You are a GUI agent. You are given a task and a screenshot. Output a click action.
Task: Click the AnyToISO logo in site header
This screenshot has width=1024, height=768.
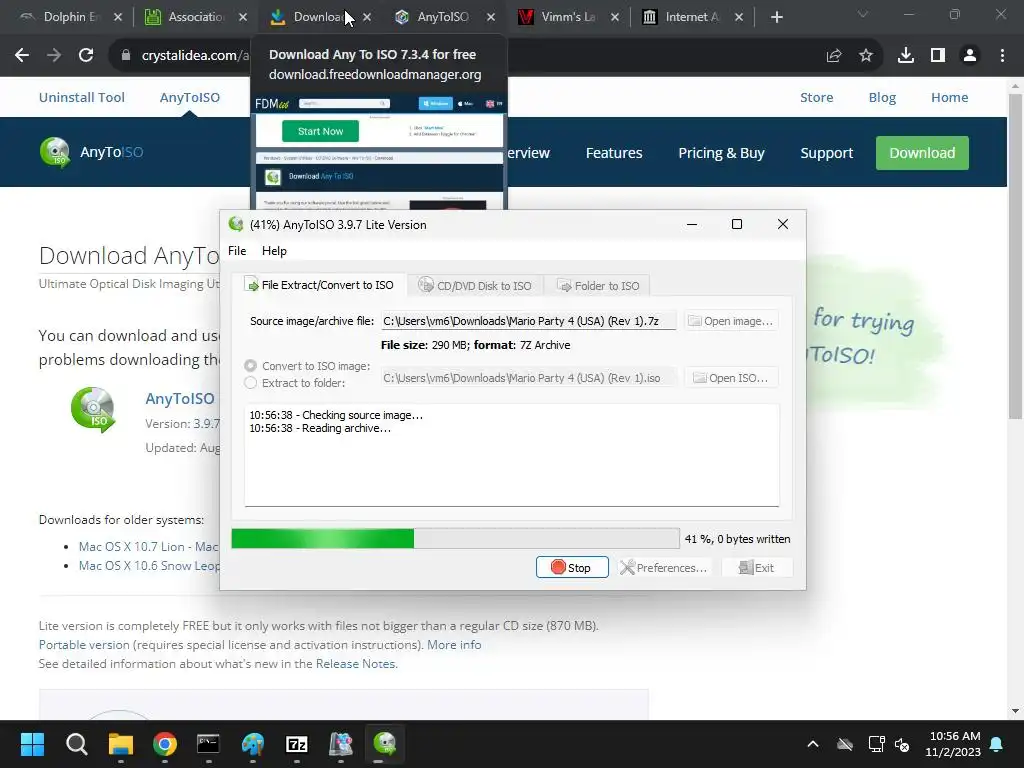[x=91, y=152]
